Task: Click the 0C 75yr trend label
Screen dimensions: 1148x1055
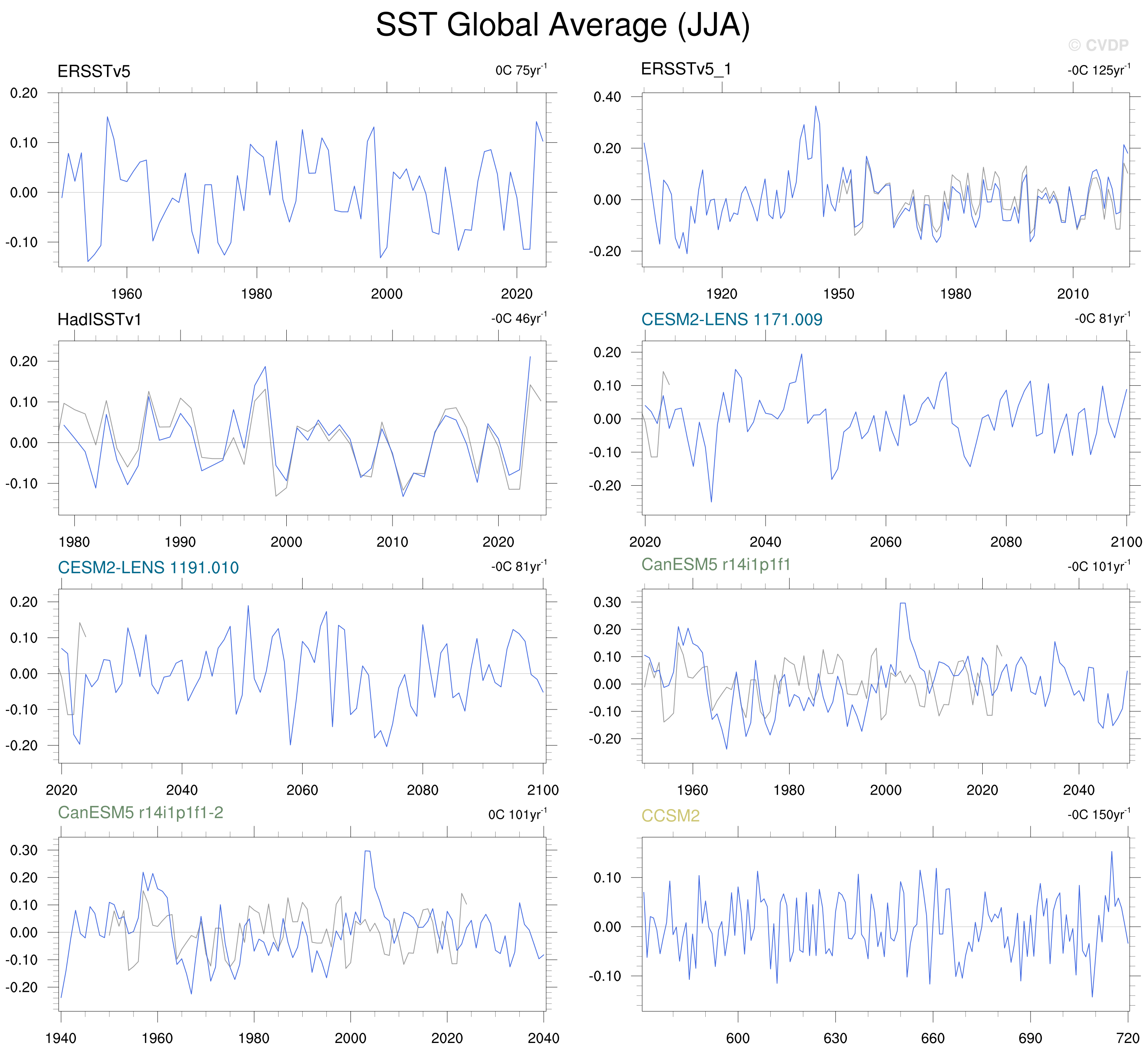Action: point(521,70)
